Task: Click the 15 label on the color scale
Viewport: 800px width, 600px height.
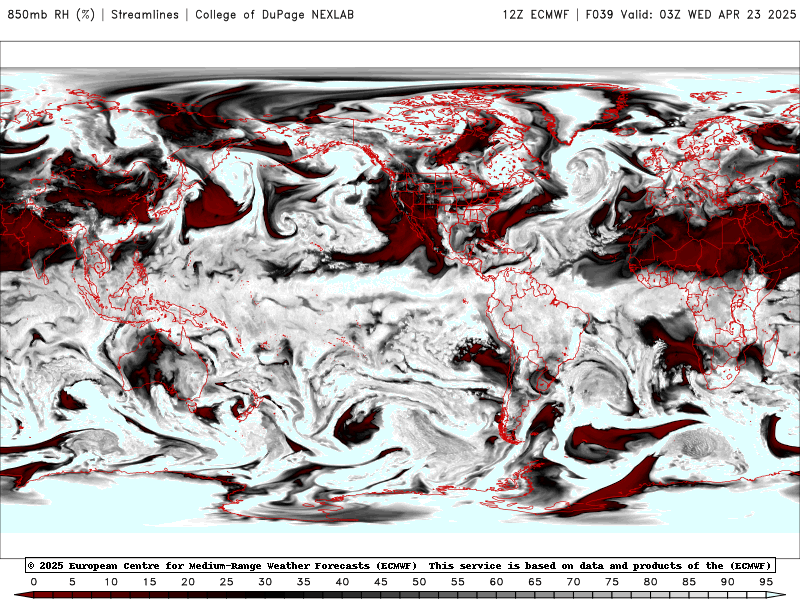Action: click(149, 582)
